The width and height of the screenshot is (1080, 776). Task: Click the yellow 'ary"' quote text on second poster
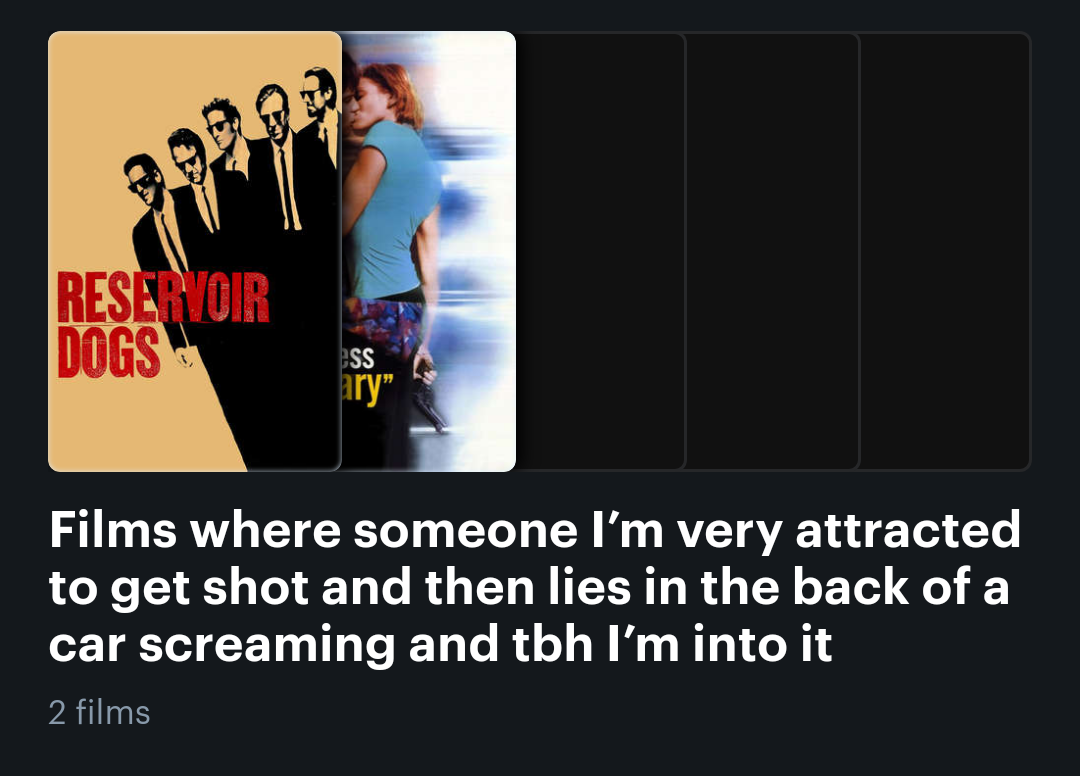(x=367, y=390)
